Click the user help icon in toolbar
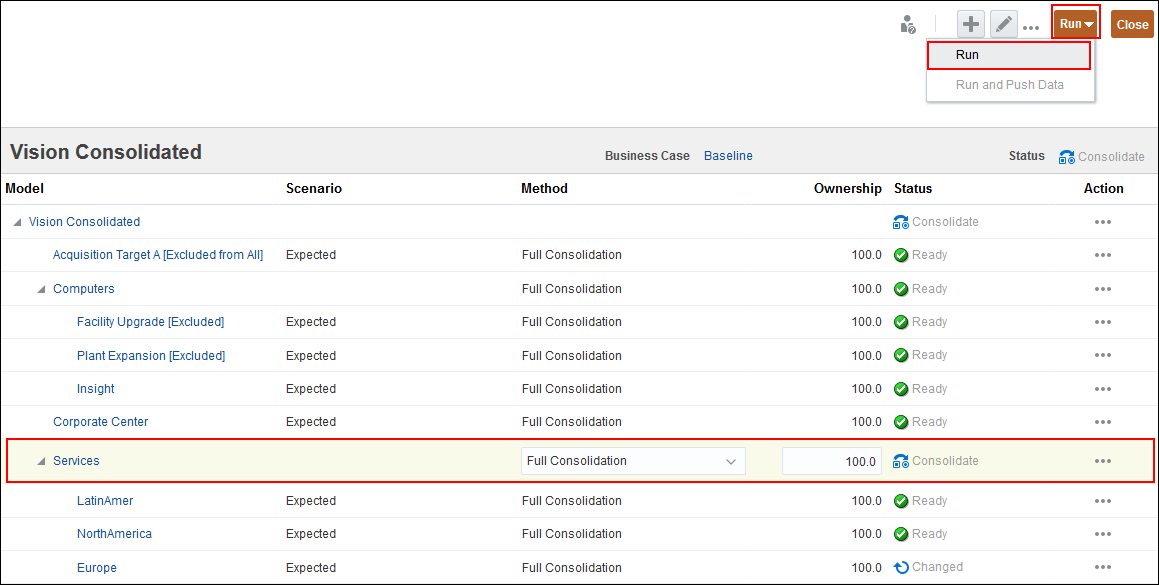Image resolution: width=1159 pixels, height=585 pixels. tap(907, 25)
